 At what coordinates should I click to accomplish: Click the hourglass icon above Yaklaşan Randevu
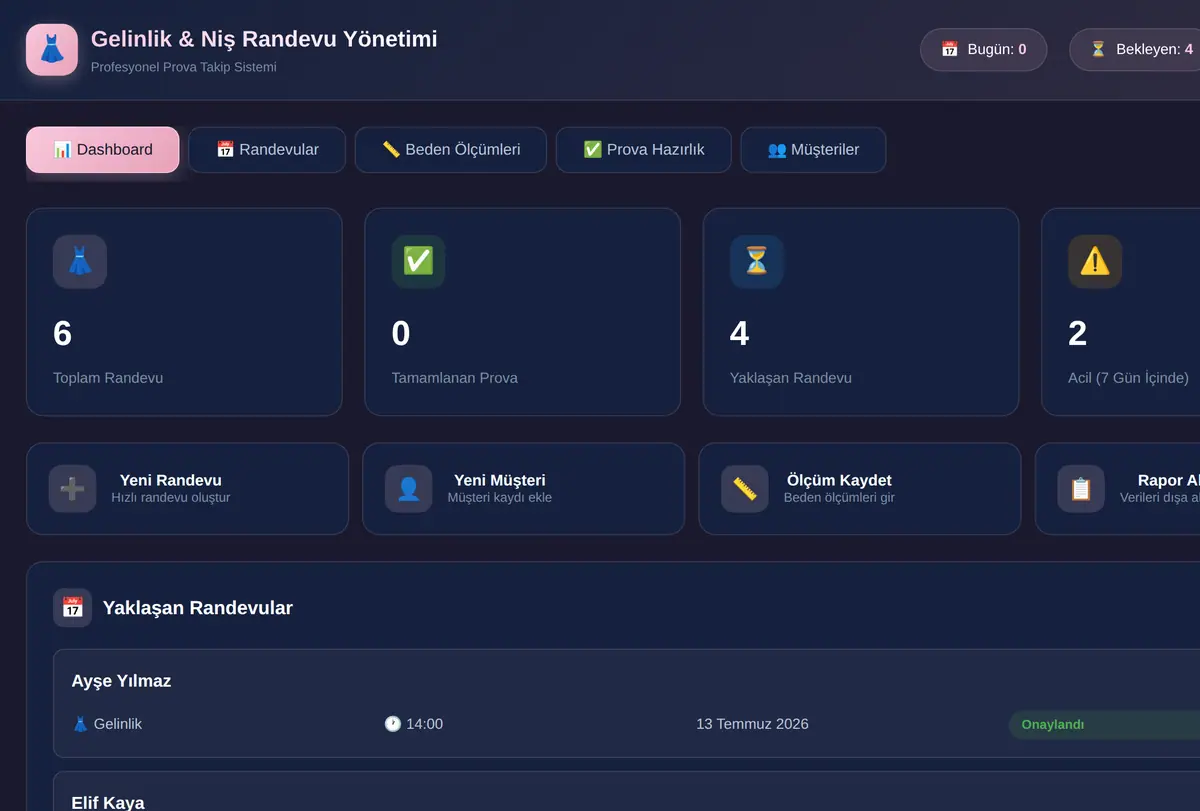(757, 262)
